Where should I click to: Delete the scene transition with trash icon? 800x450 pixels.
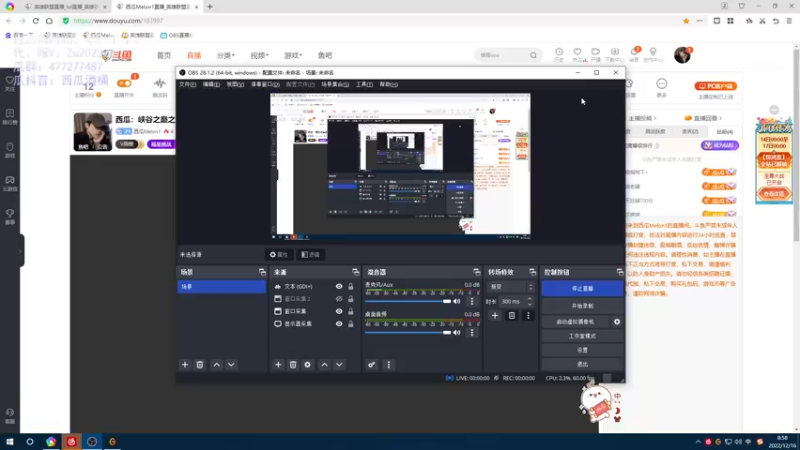pyautogui.click(x=512, y=316)
